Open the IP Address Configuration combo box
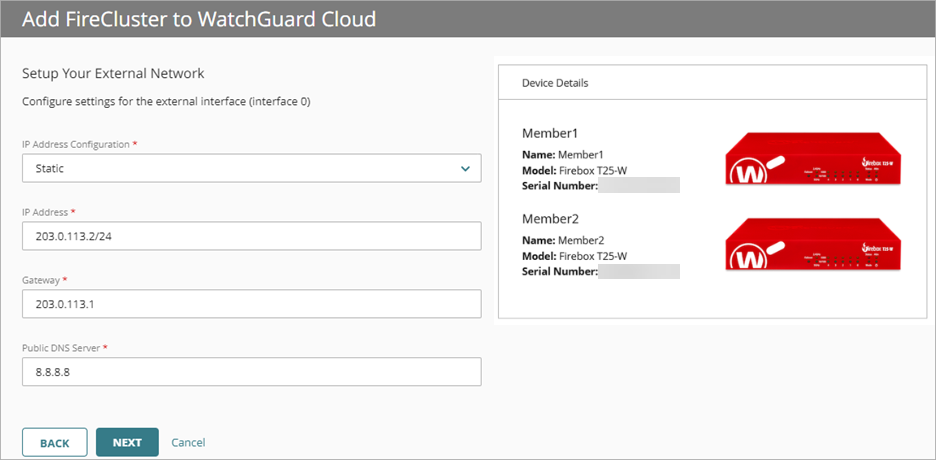This screenshot has height=460, width=936. pos(250,169)
